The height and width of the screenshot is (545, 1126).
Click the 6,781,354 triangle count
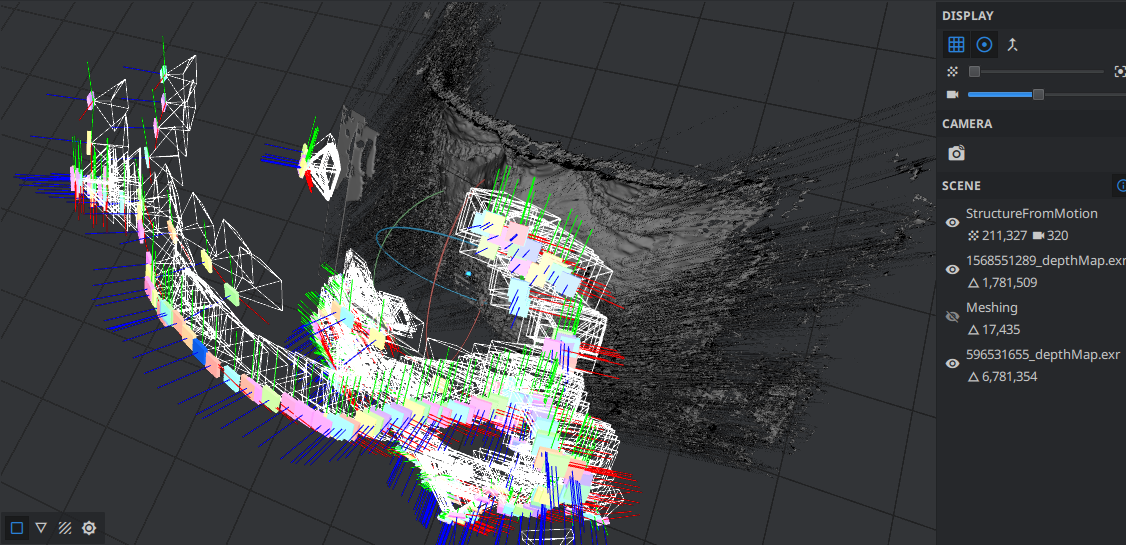point(1009,377)
